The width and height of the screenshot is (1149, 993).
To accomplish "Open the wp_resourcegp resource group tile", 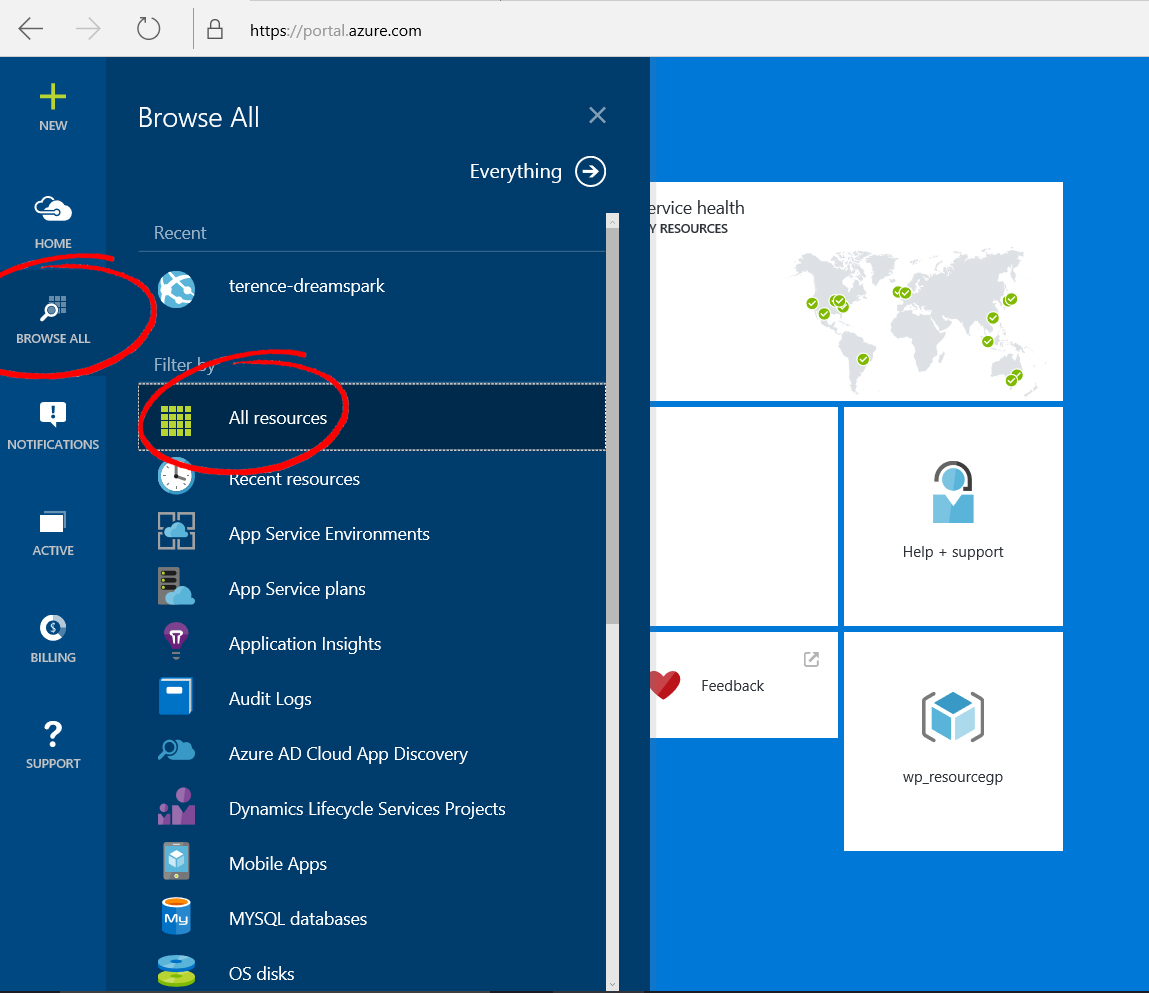I will coord(953,741).
